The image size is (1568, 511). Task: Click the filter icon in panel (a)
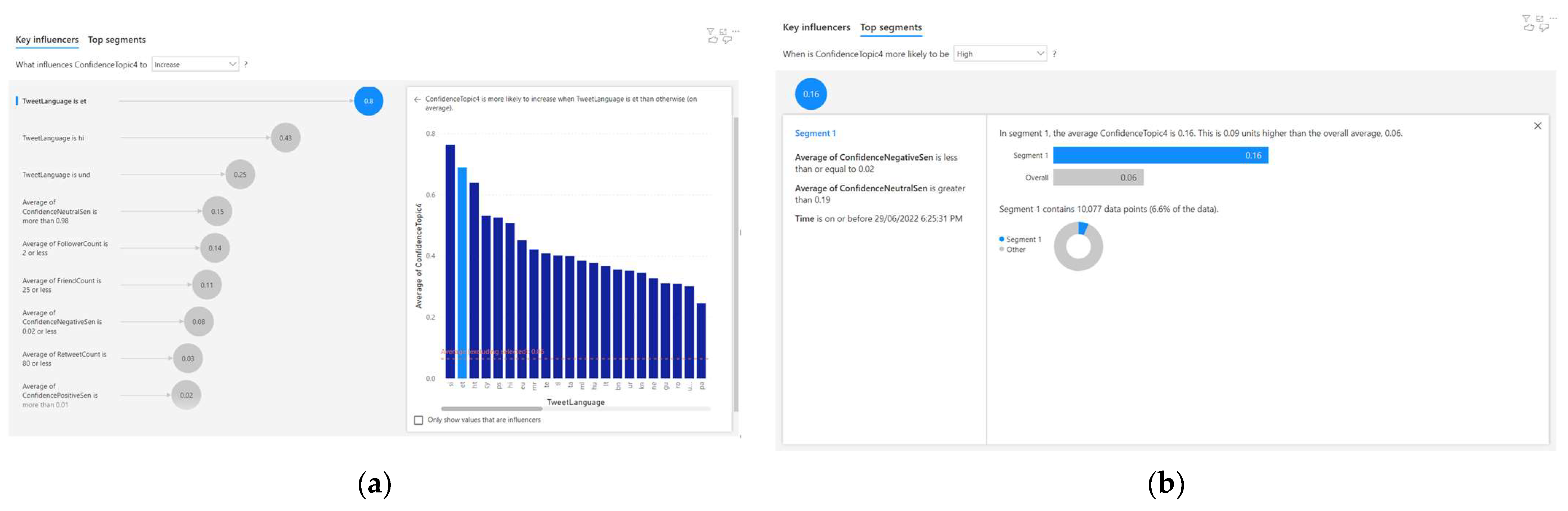[x=710, y=31]
